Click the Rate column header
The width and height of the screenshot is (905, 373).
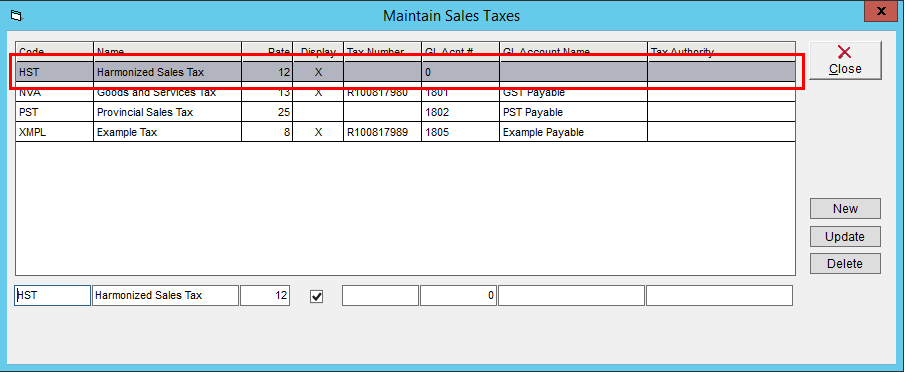click(267, 51)
